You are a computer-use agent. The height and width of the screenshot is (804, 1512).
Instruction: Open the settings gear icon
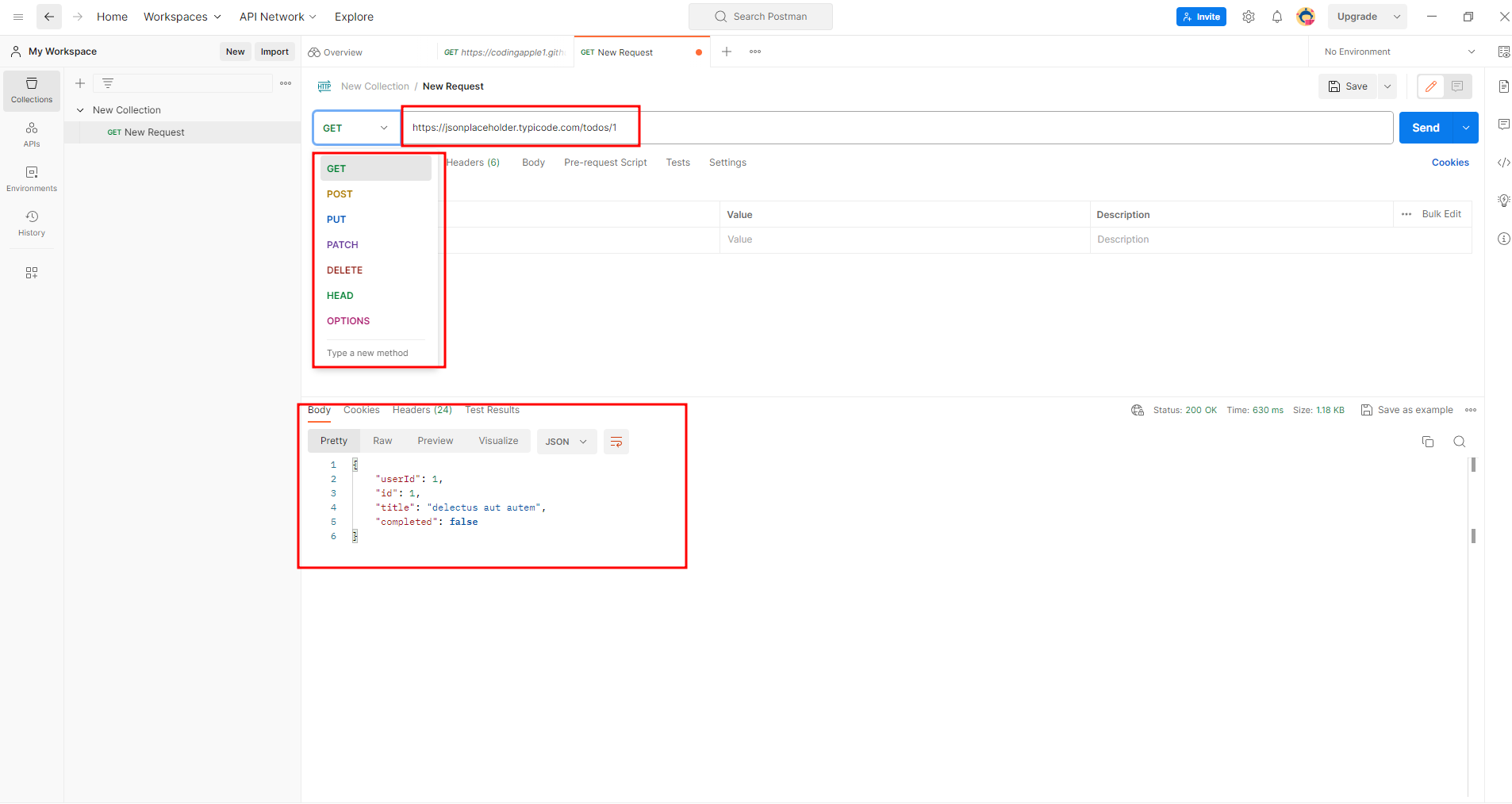pyautogui.click(x=1249, y=17)
